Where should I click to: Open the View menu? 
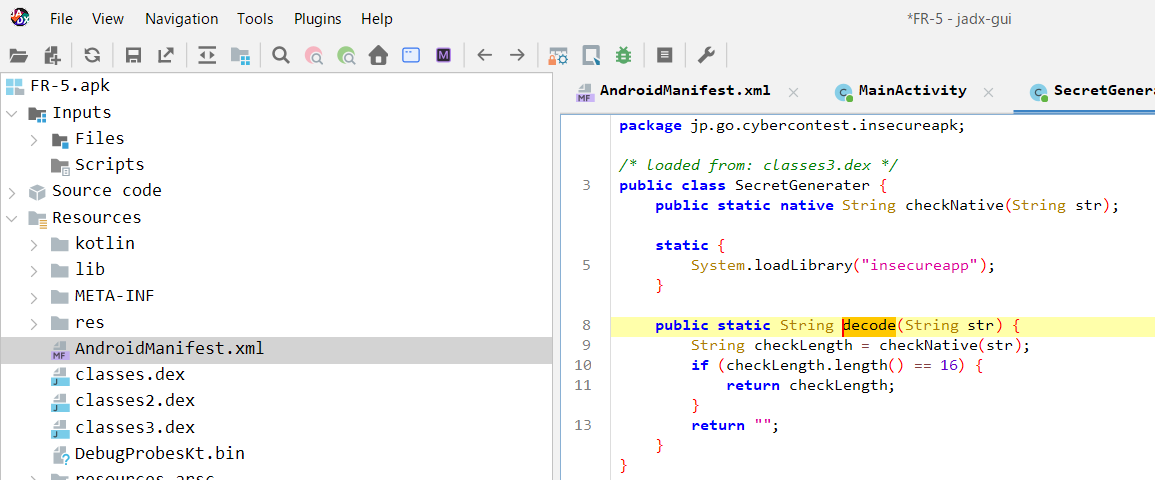pyautogui.click(x=108, y=19)
